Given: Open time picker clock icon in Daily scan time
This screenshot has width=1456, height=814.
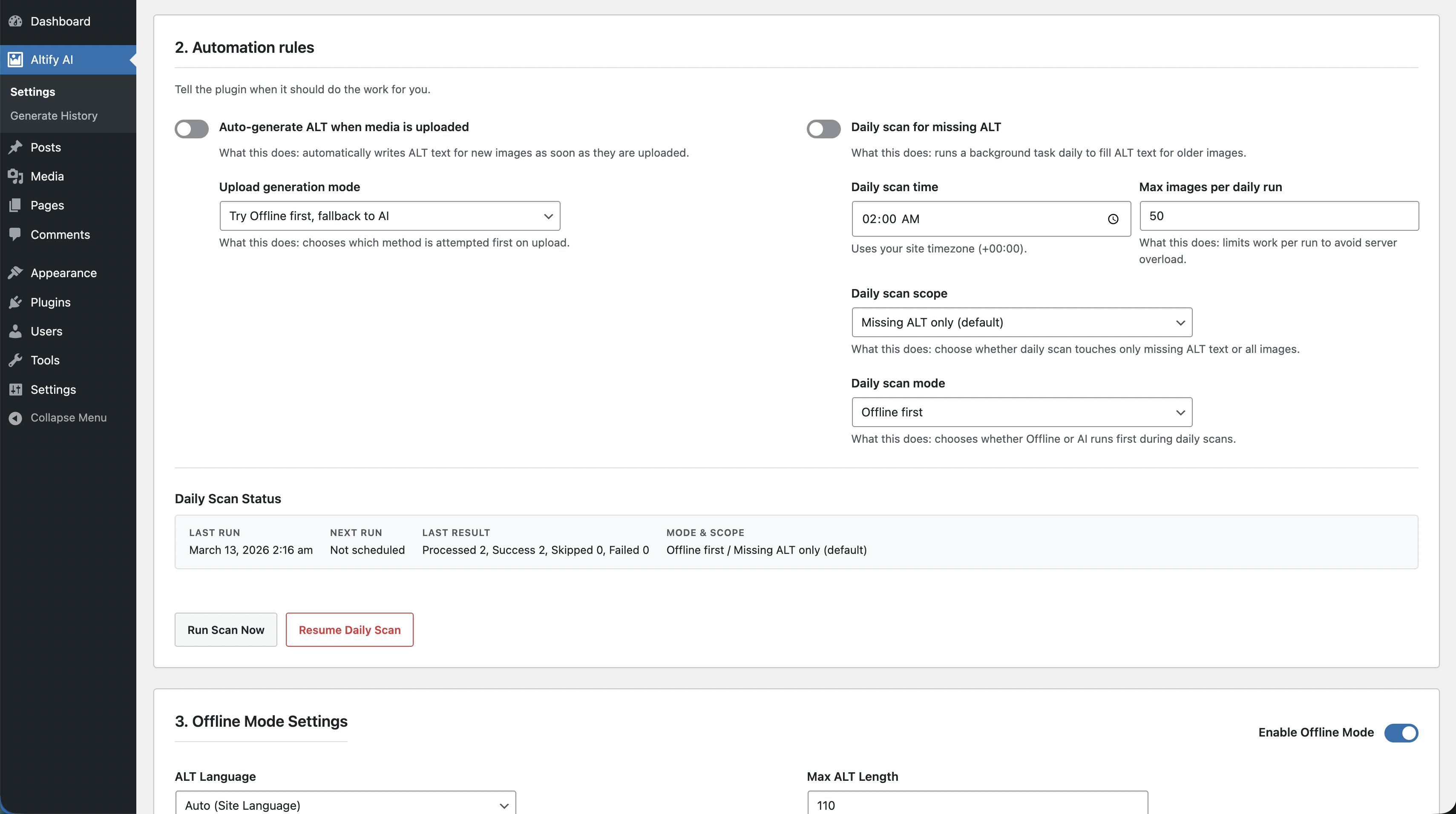Looking at the screenshot, I should coord(1113,219).
